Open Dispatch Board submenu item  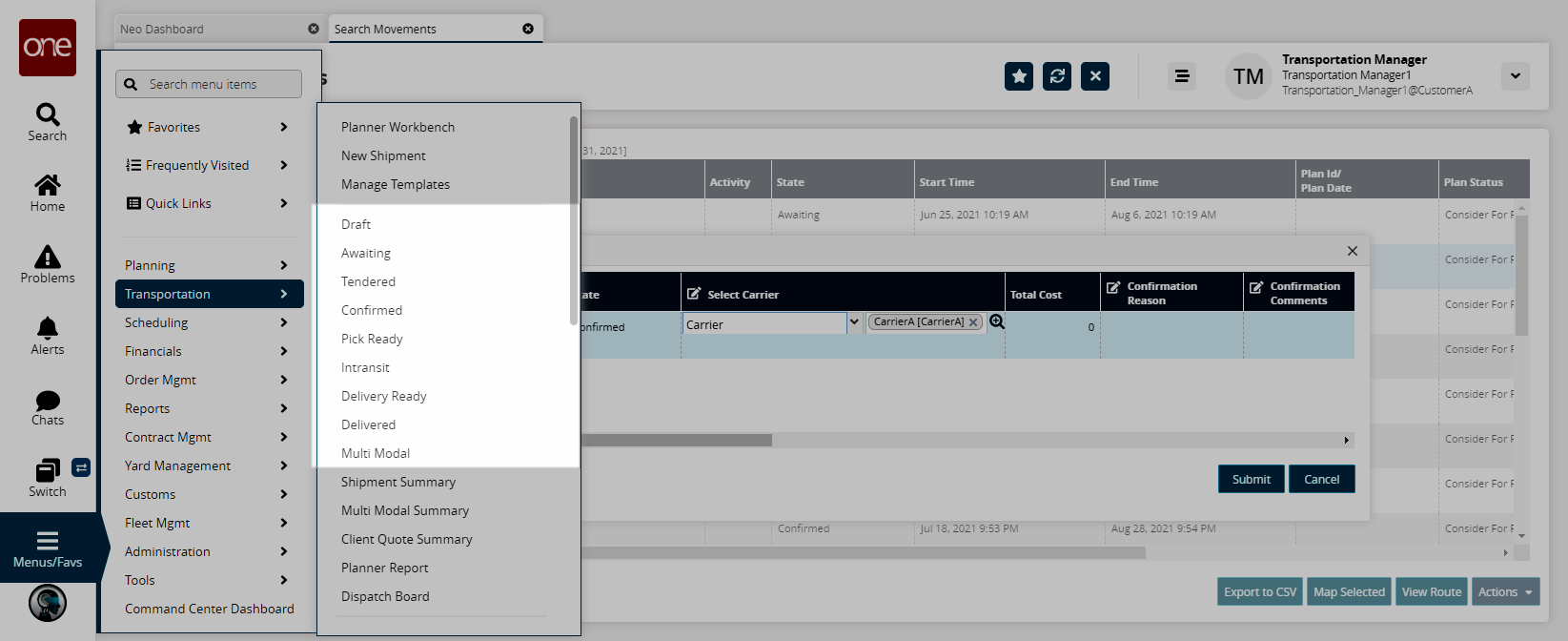[385, 596]
